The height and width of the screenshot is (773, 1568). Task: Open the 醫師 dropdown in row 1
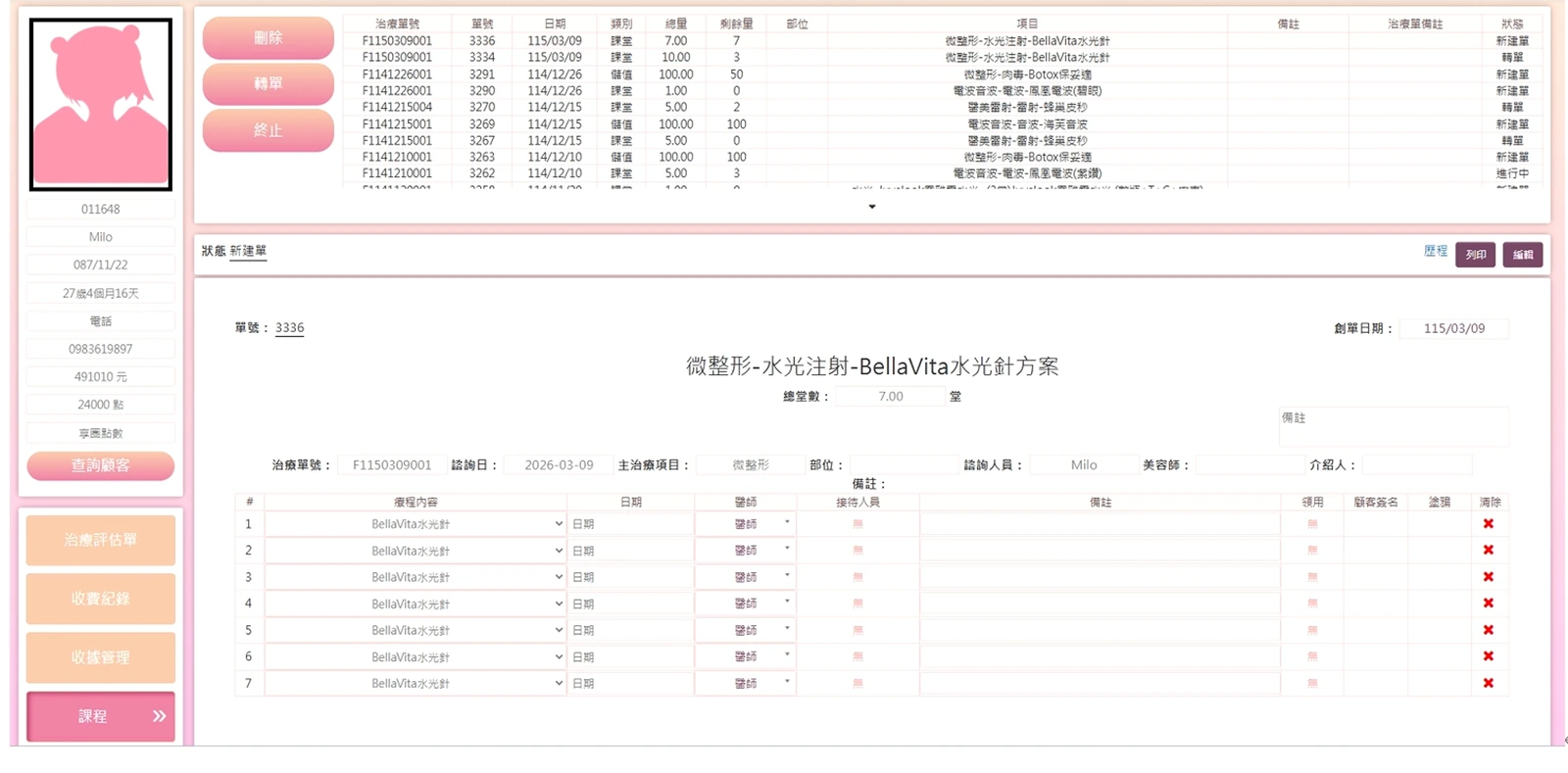point(746,524)
